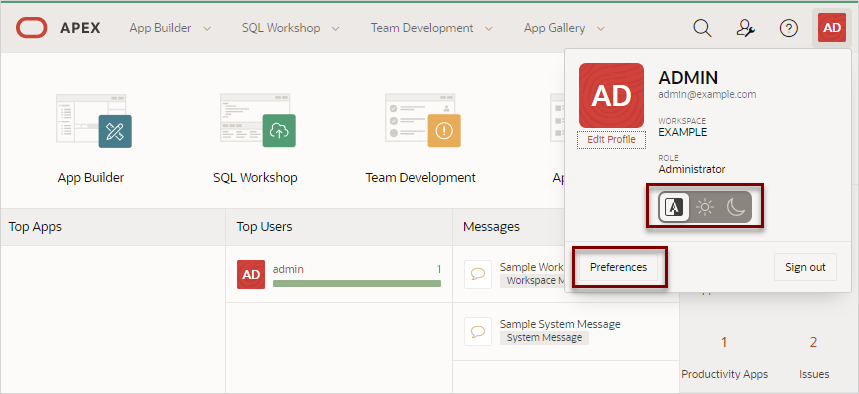The width and height of the screenshot is (859, 394).
Task: Click the Top Apps heading
Action: [35, 226]
